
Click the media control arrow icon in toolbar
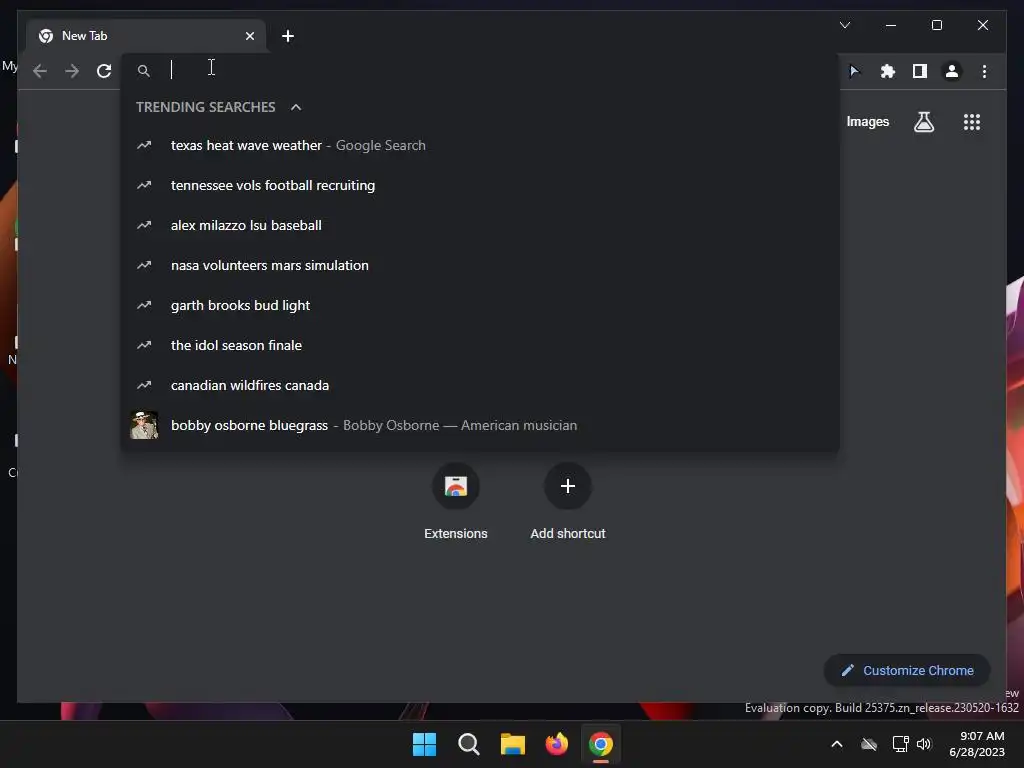(x=854, y=71)
